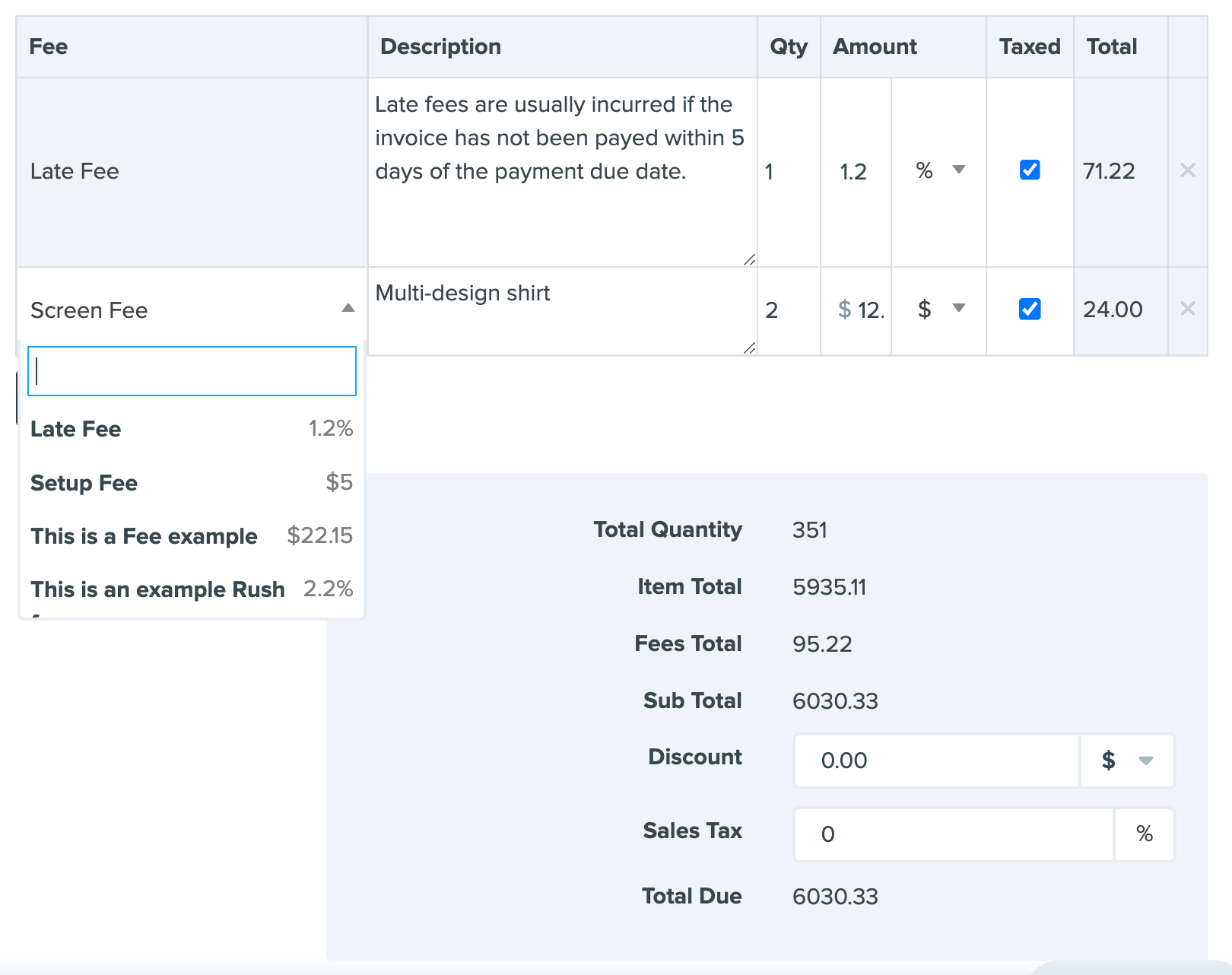Remove the Late Fee row with X

(1187, 170)
